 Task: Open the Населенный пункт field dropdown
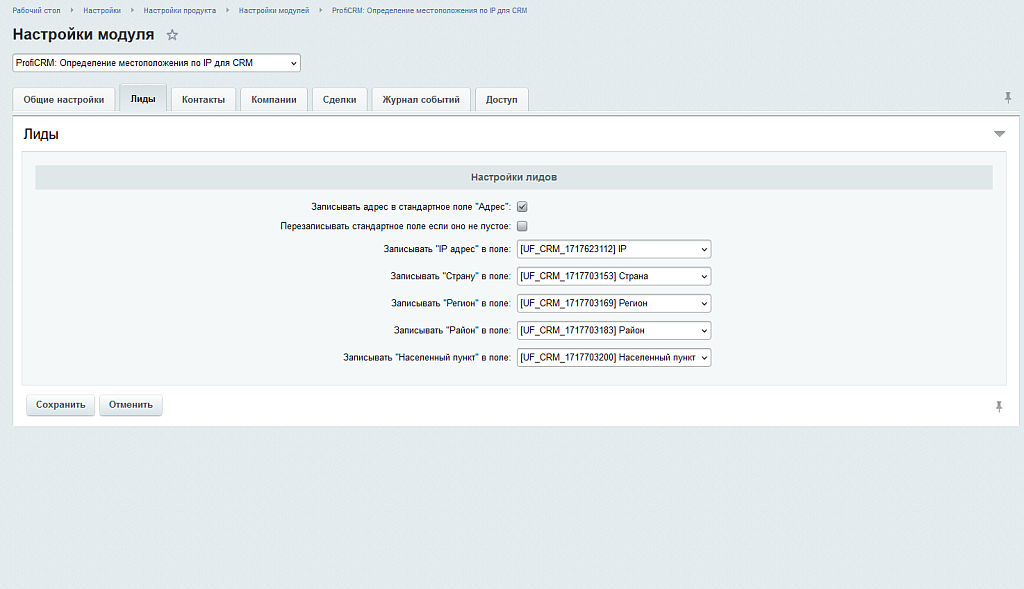point(613,357)
